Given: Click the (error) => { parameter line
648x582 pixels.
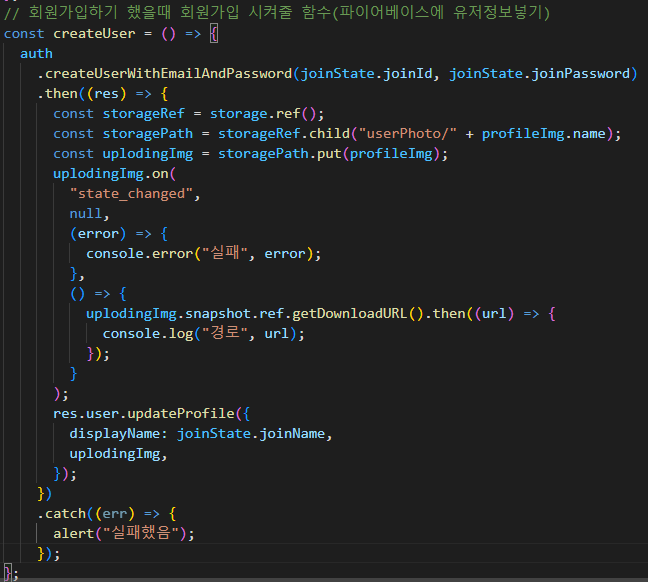Looking at the screenshot, I should click(119, 234).
